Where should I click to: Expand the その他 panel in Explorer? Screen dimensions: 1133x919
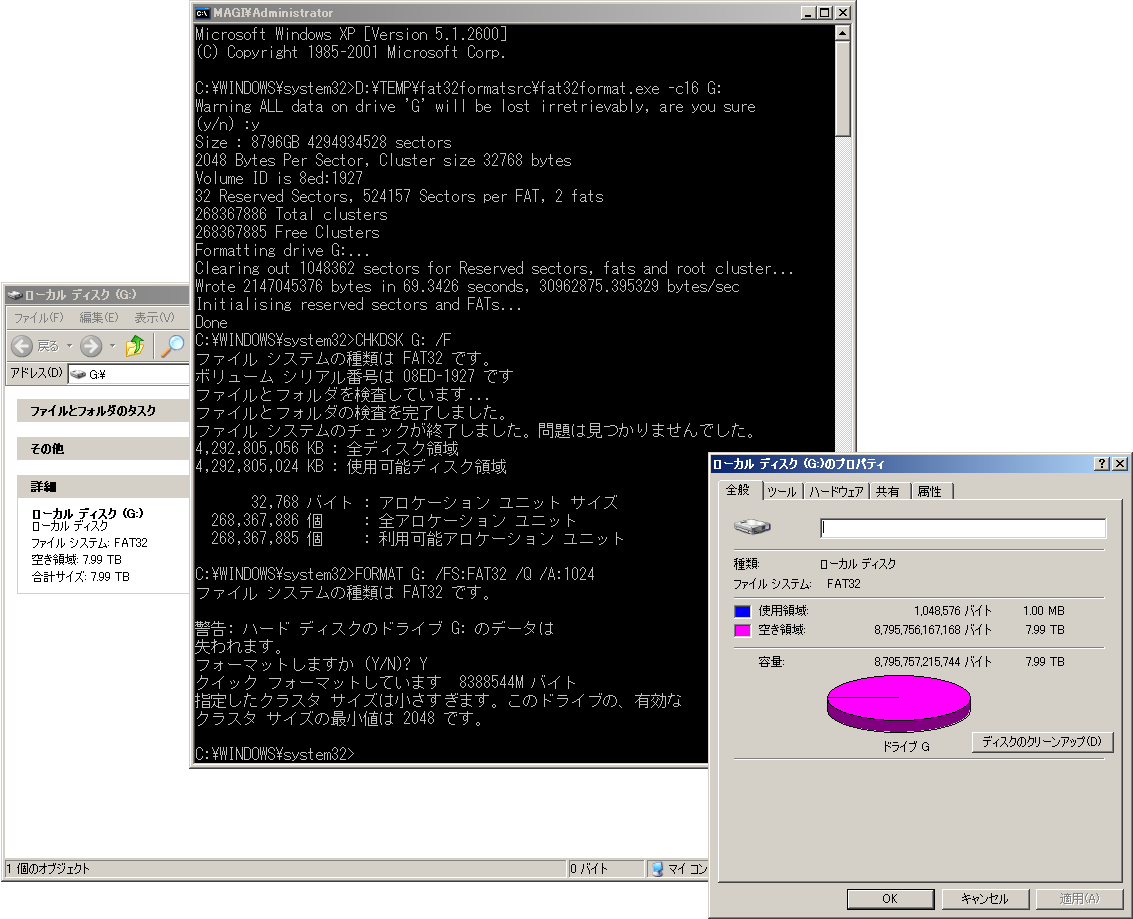point(103,449)
